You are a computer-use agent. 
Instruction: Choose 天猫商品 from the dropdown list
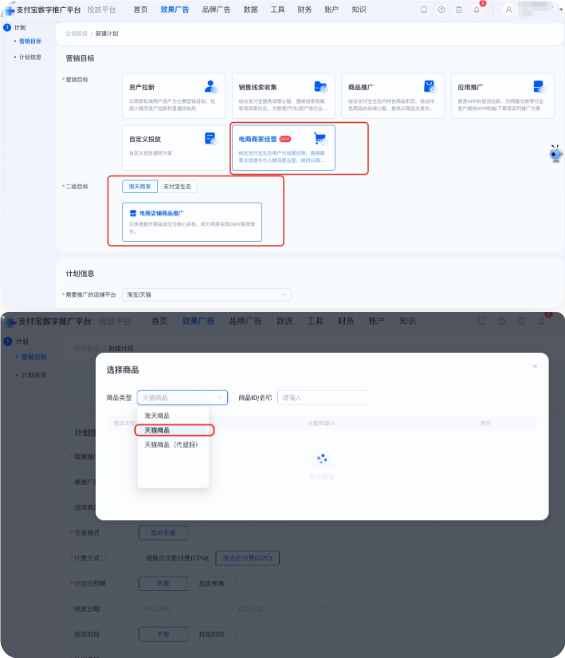[174, 430]
